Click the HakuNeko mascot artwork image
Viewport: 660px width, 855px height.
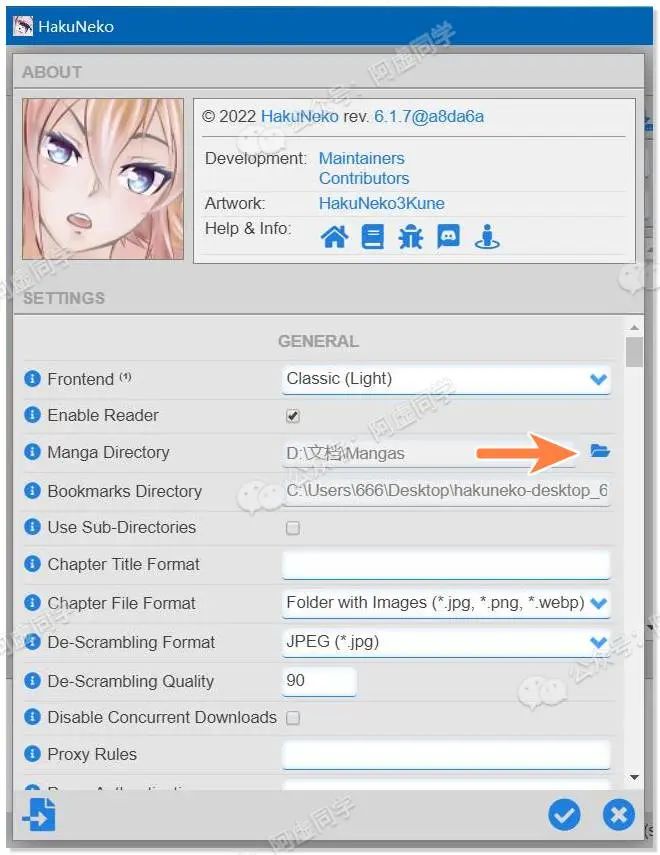[103, 179]
